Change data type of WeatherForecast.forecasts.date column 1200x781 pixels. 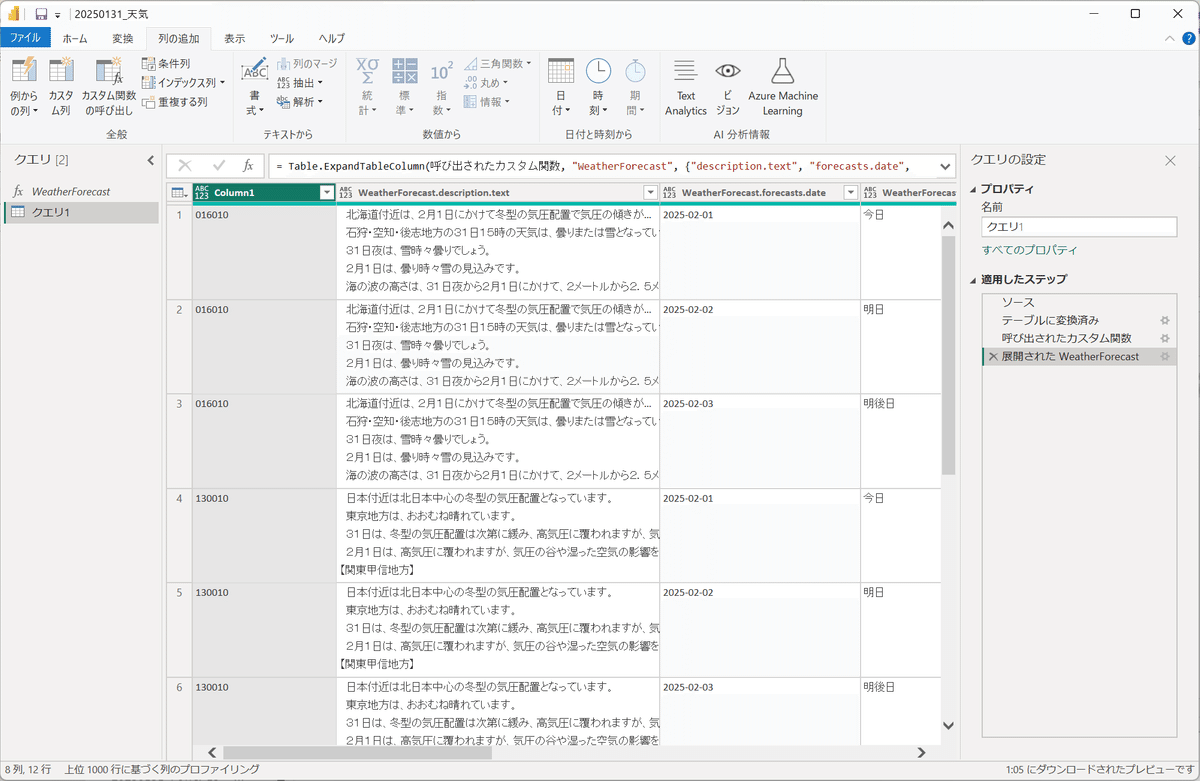click(670, 193)
